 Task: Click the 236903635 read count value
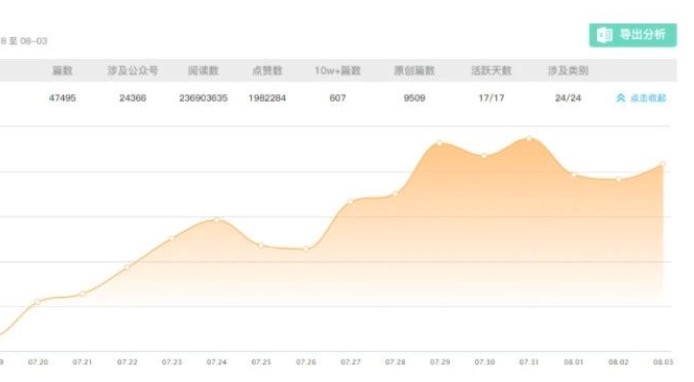pos(203,98)
